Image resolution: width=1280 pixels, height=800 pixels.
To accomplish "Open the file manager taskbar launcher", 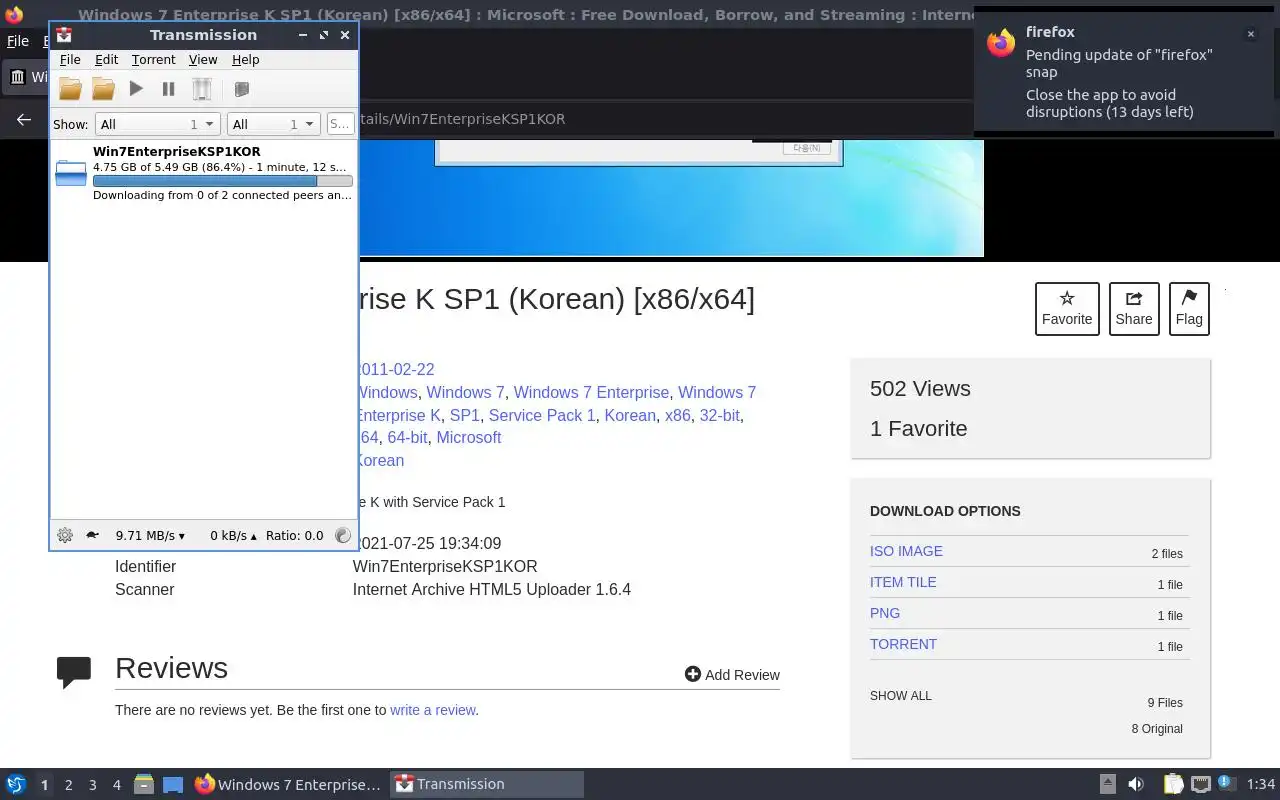I will [x=144, y=785].
